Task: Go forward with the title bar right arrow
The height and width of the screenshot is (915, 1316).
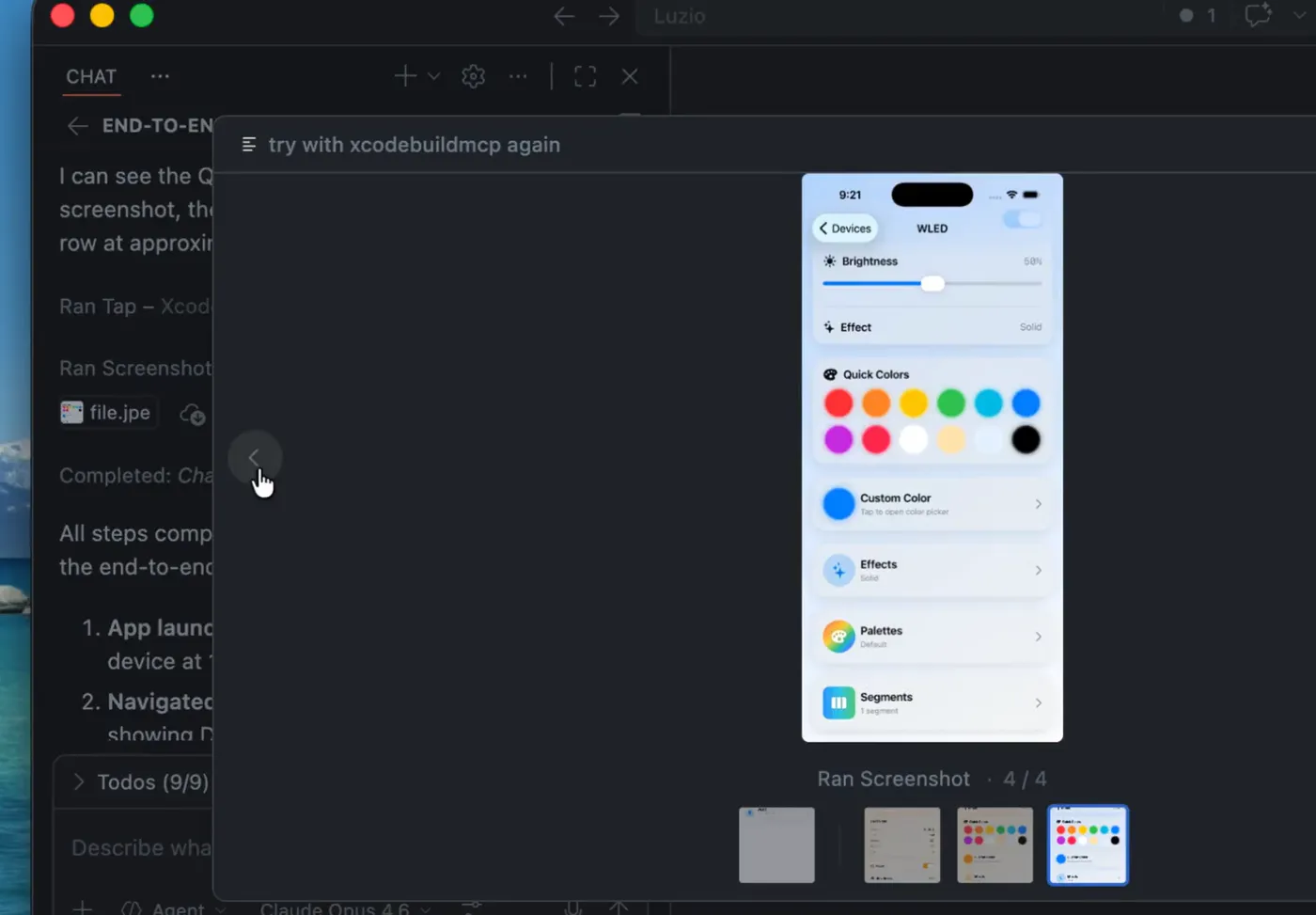Action: click(609, 16)
